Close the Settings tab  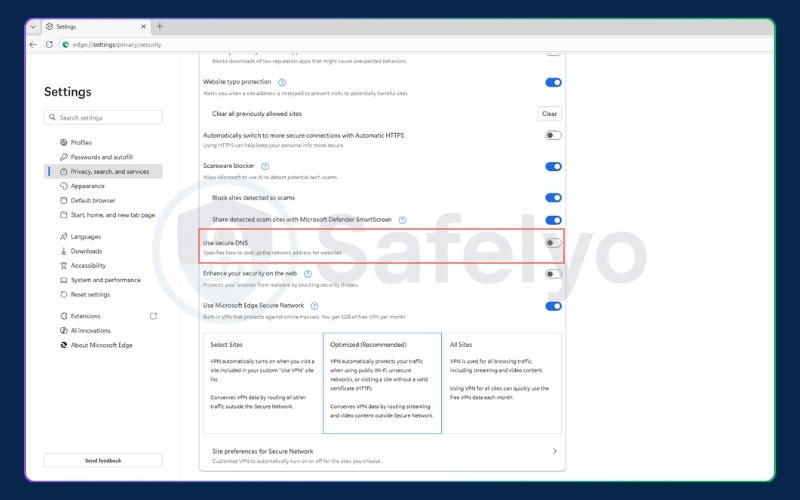(x=143, y=27)
